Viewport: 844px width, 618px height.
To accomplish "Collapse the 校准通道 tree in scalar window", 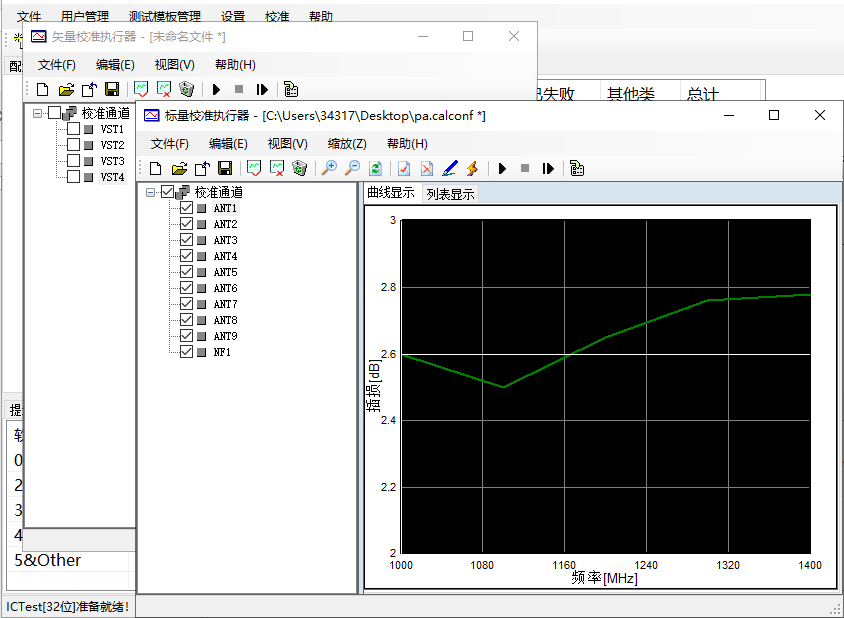I will (x=150, y=192).
